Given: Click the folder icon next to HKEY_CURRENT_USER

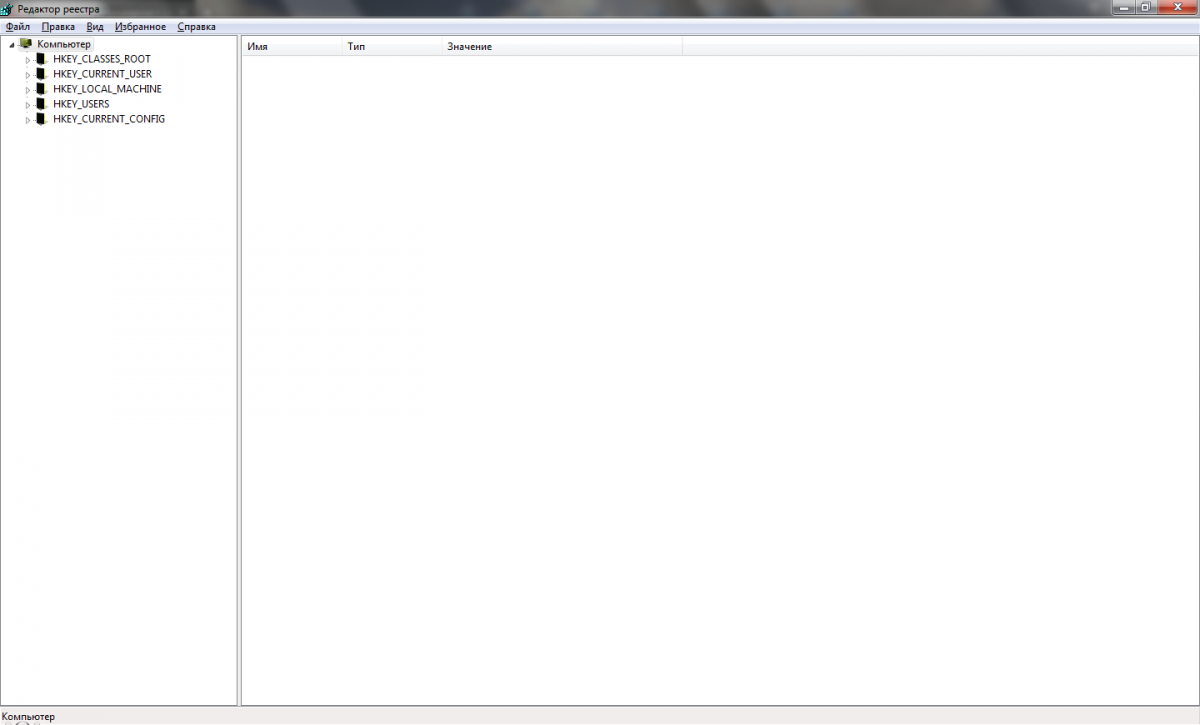Looking at the screenshot, I should [x=41, y=74].
